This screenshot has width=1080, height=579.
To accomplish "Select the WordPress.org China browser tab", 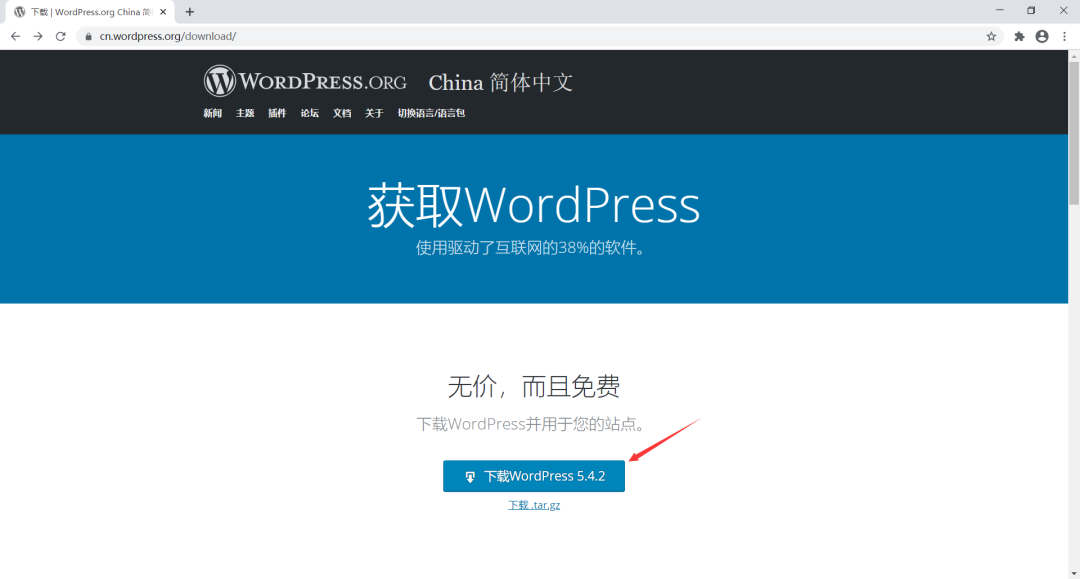I will click(90, 12).
